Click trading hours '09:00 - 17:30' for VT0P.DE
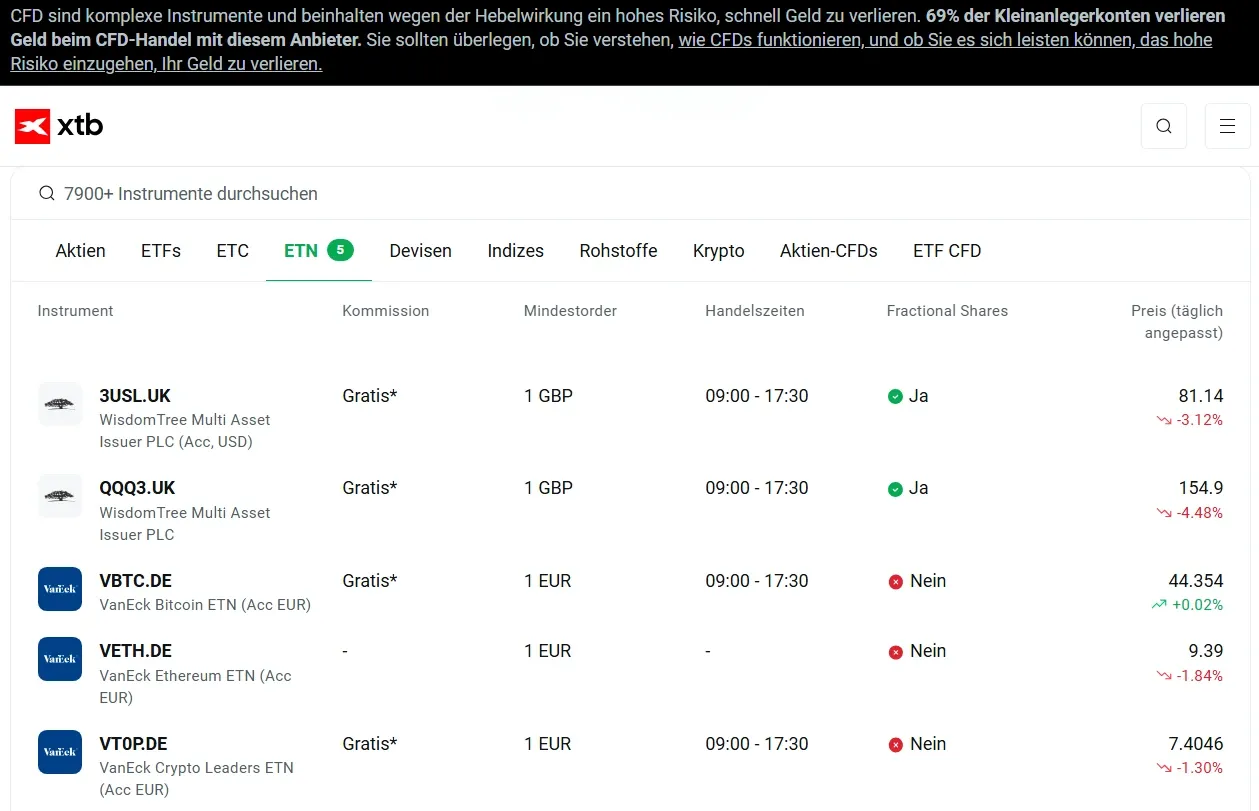The width and height of the screenshot is (1259, 811). [x=756, y=744]
